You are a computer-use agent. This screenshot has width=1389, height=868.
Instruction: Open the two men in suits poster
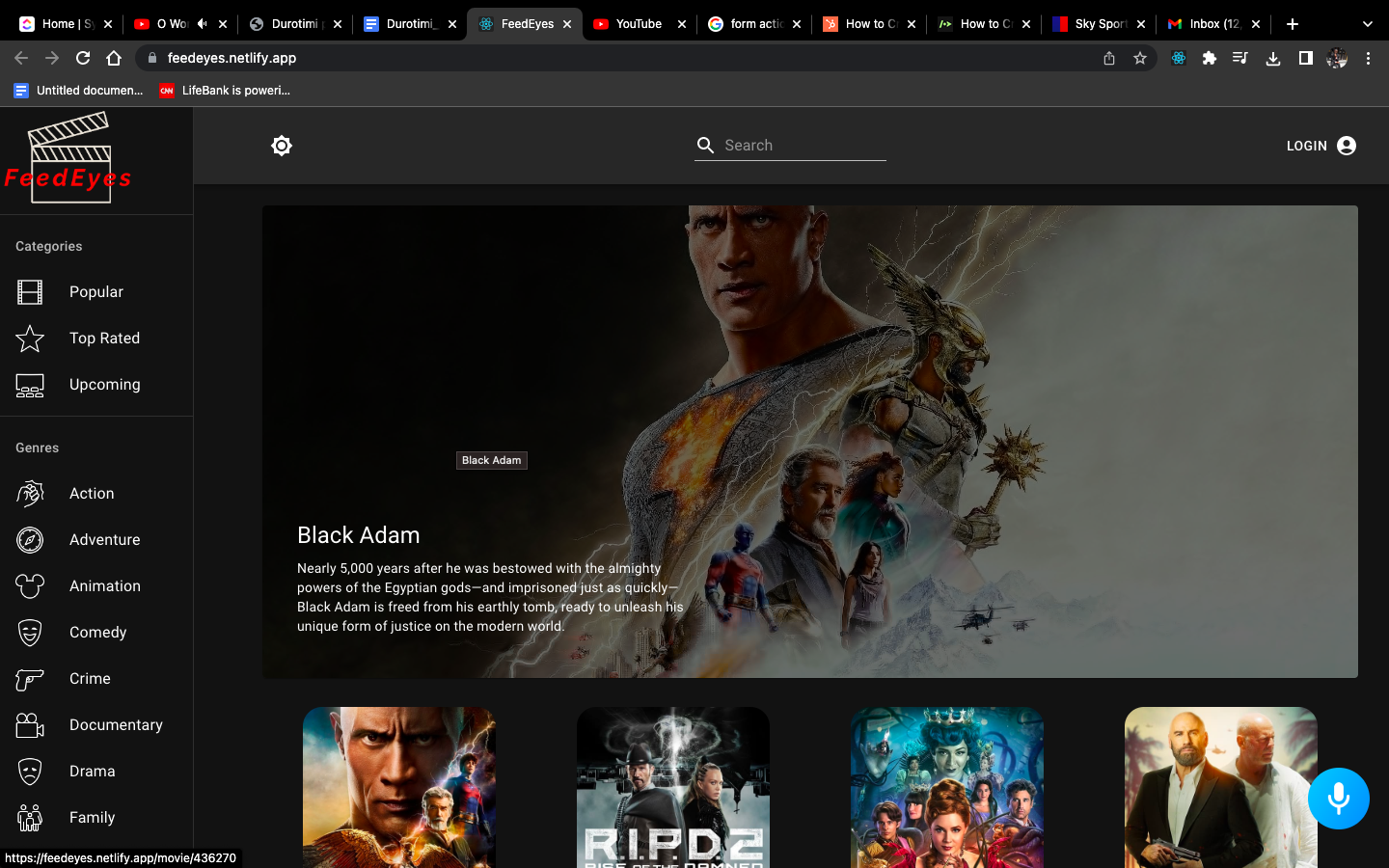[1221, 788]
